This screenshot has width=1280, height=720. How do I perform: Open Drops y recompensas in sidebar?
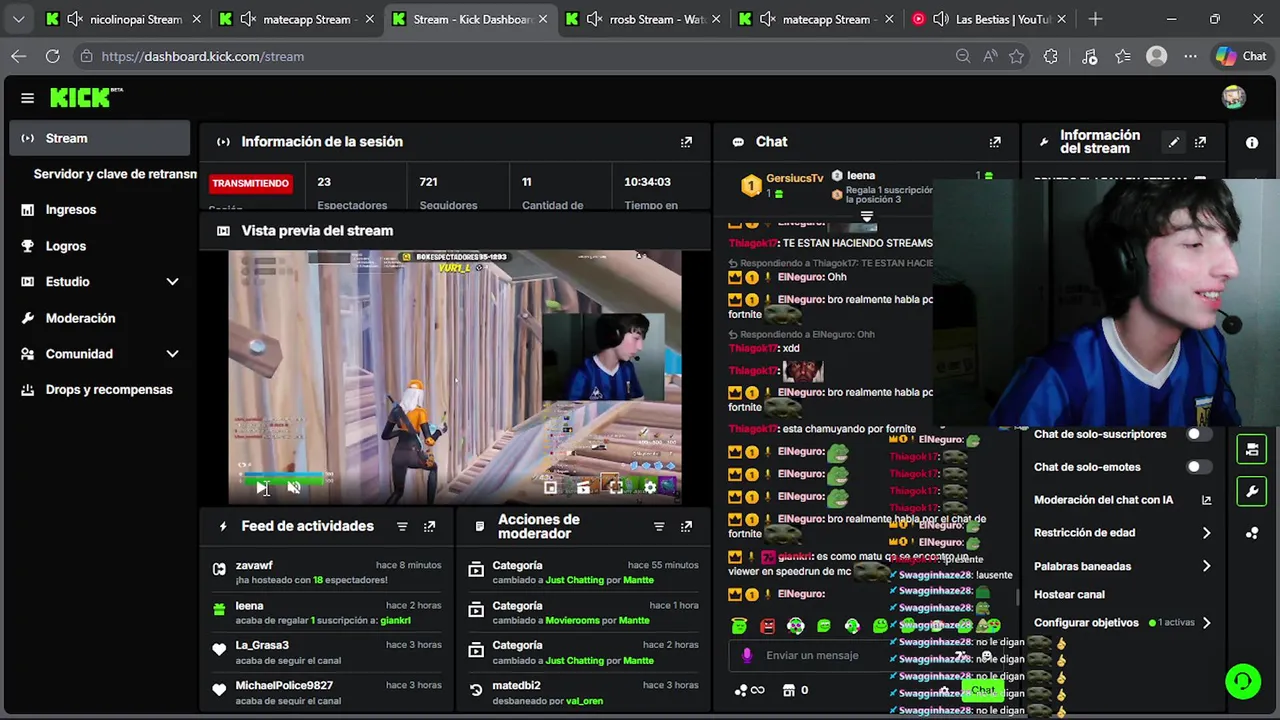pos(109,390)
